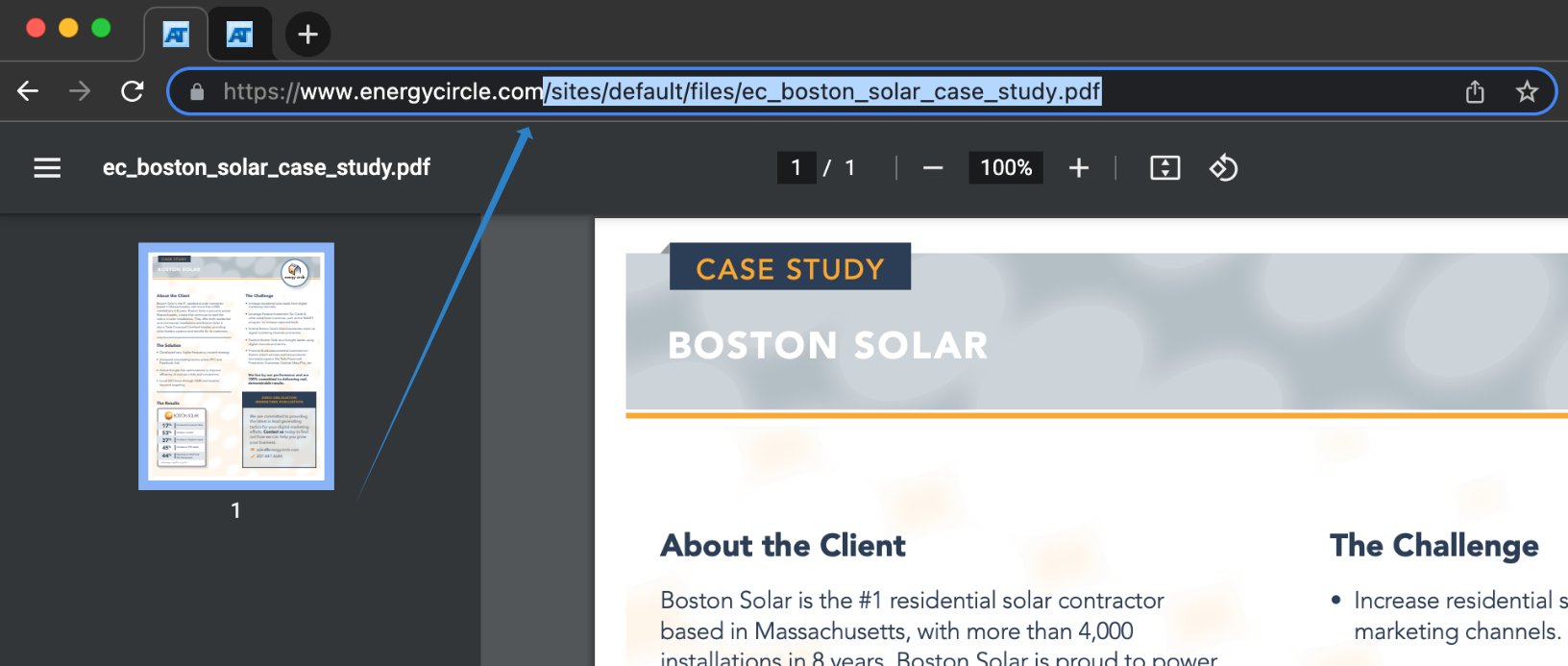Click the macOS yellow minimize button
The width and height of the screenshot is (1568, 666).
[68, 28]
